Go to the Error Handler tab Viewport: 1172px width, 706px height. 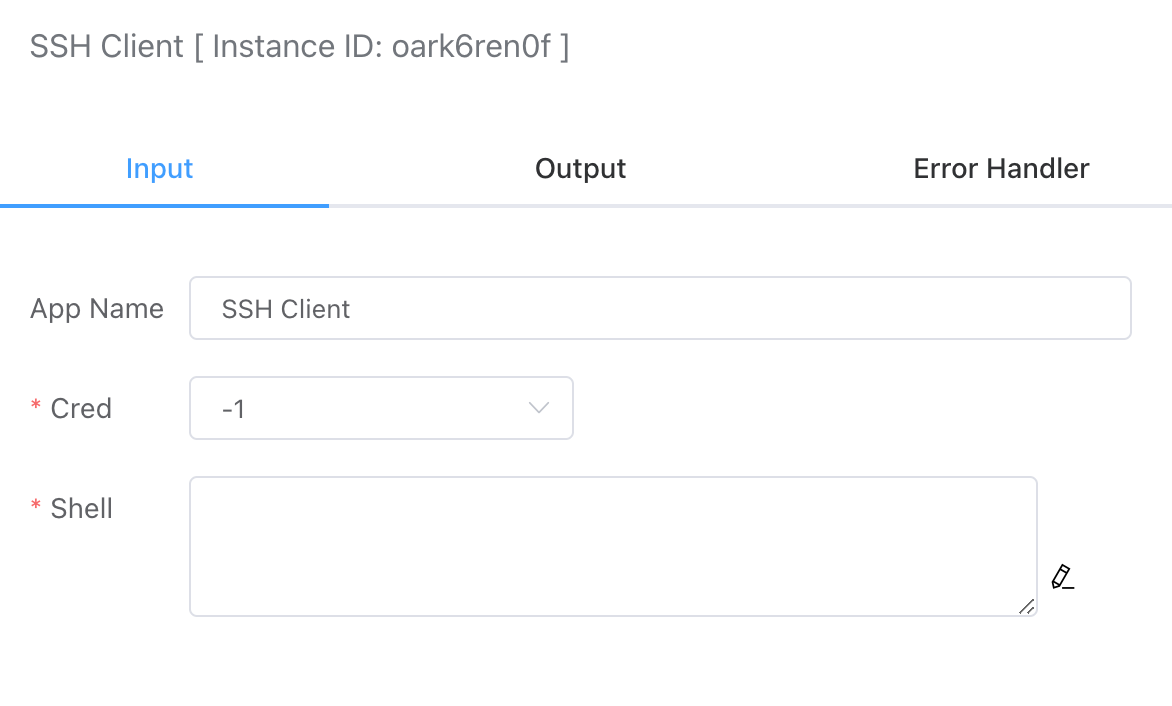point(1001,168)
